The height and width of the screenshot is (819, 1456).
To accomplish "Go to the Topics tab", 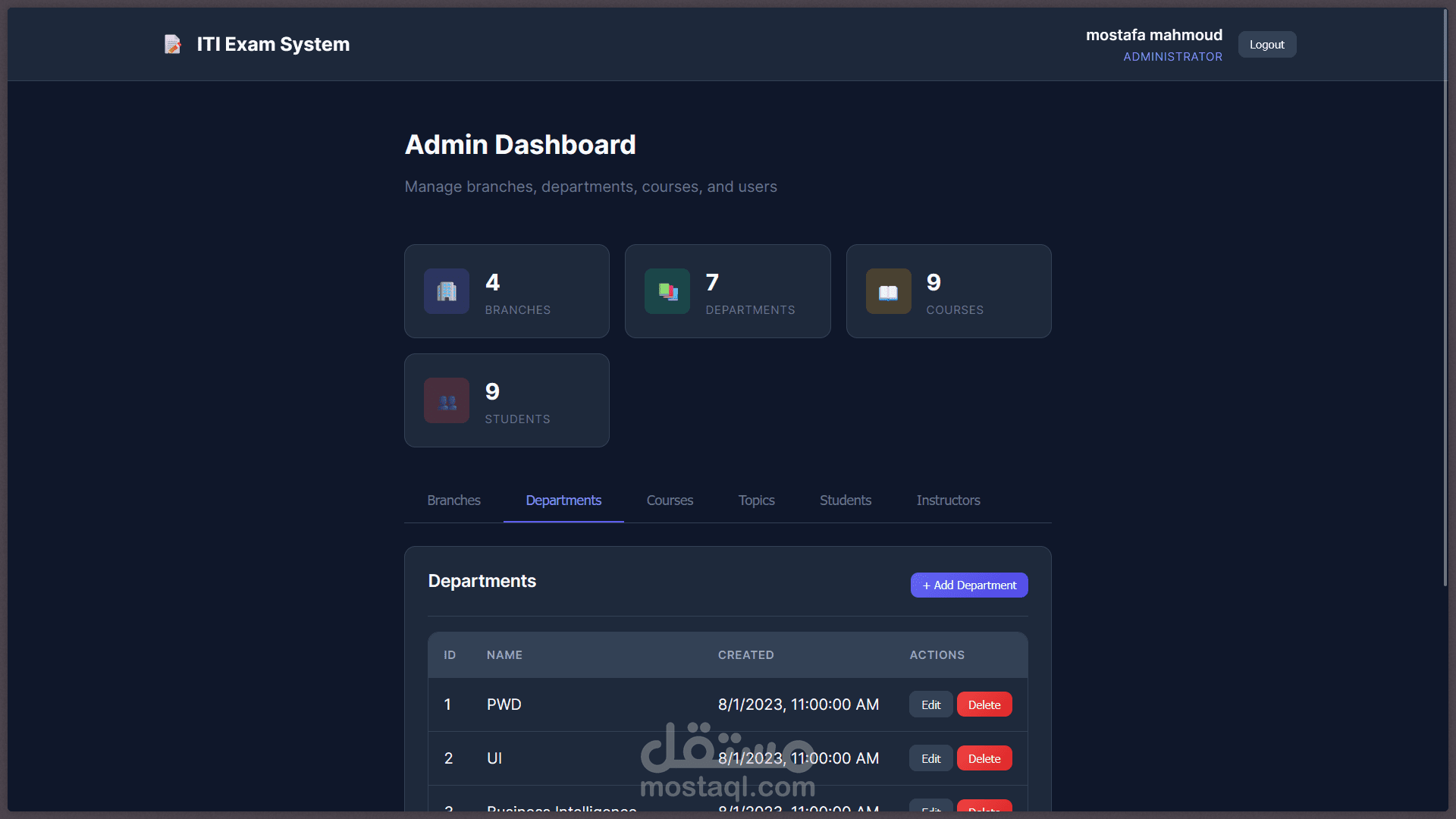I will (756, 500).
